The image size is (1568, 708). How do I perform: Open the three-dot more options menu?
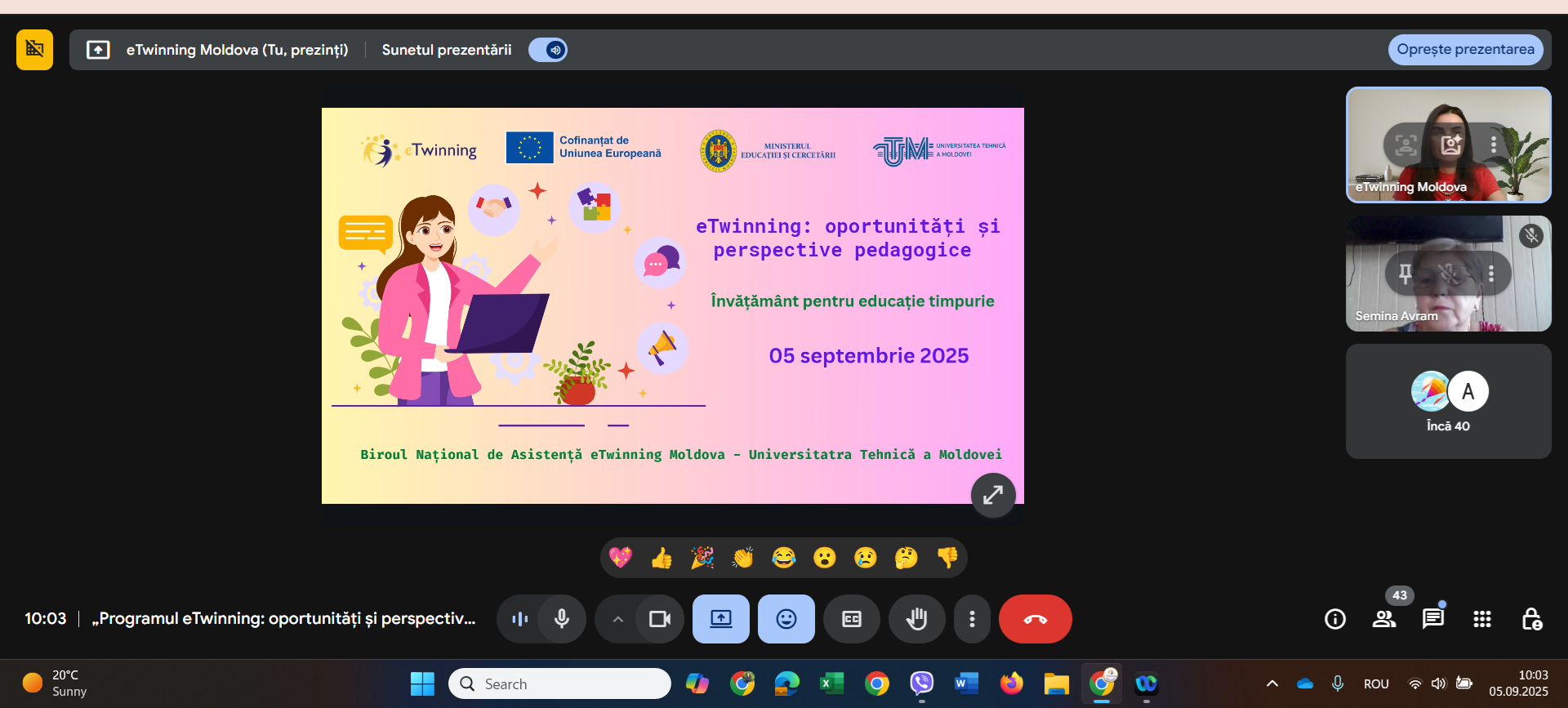(972, 619)
